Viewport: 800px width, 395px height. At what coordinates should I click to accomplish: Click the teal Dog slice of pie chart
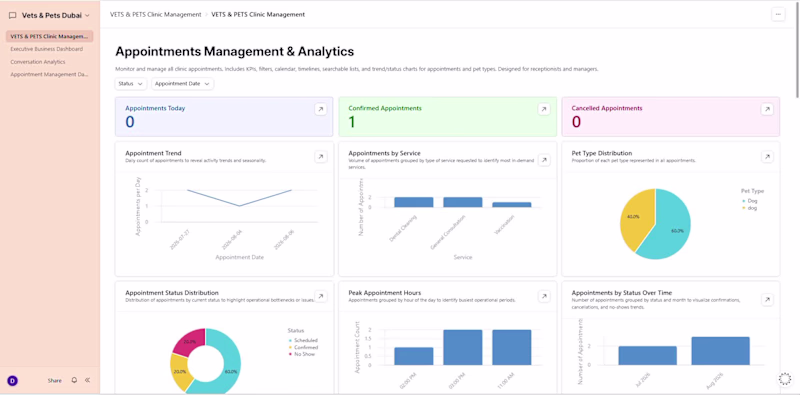(x=668, y=225)
